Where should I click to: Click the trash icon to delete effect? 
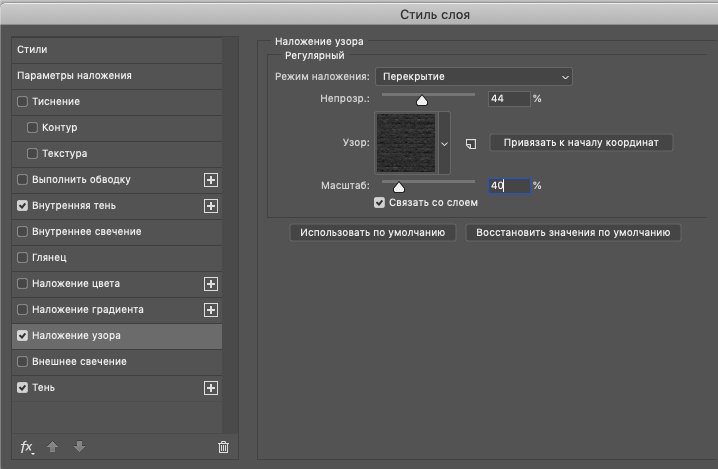(x=223, y=447)
